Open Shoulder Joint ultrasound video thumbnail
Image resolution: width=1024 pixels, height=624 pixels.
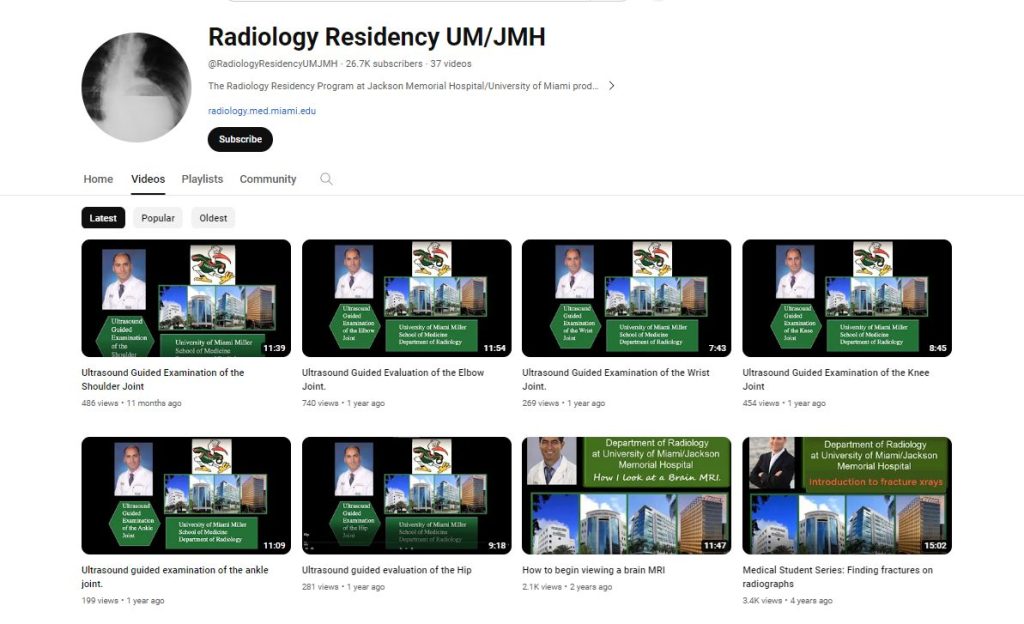[186, 298]
